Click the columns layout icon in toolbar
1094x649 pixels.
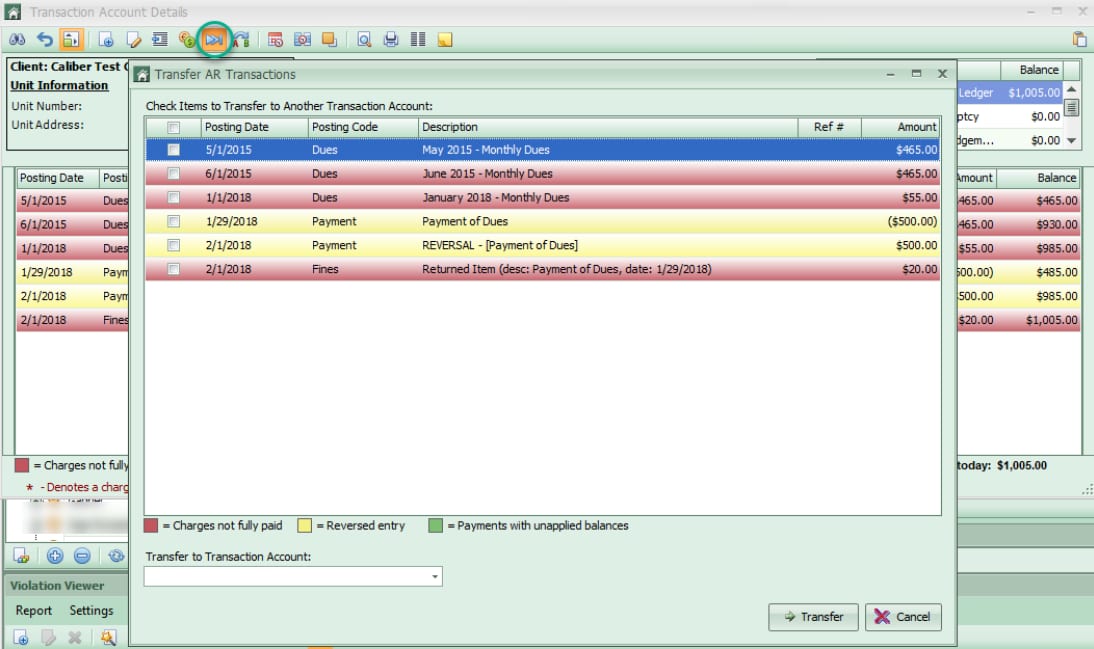(418, 40)
